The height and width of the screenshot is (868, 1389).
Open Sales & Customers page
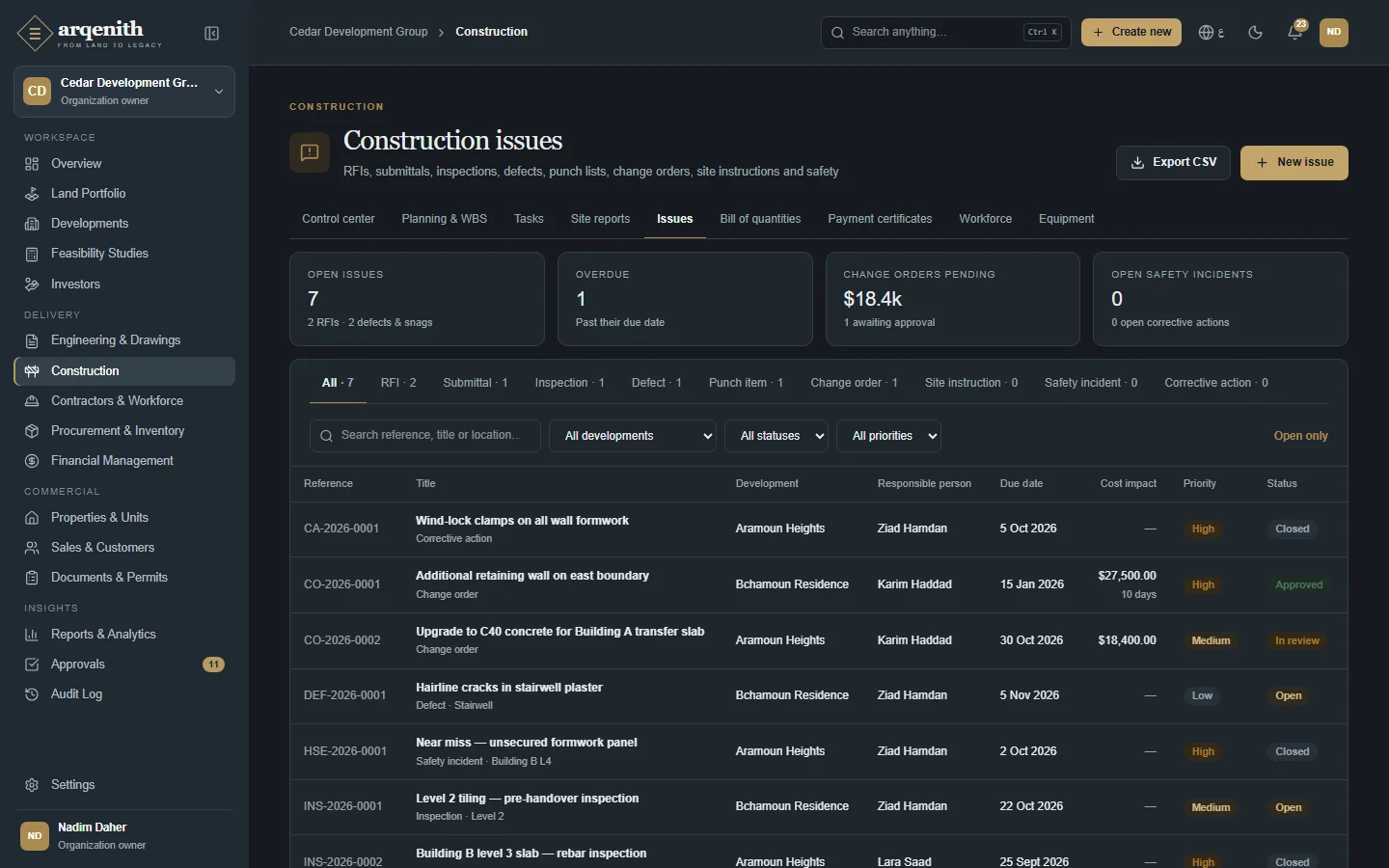pyautogui.click(x=124, y=548)
